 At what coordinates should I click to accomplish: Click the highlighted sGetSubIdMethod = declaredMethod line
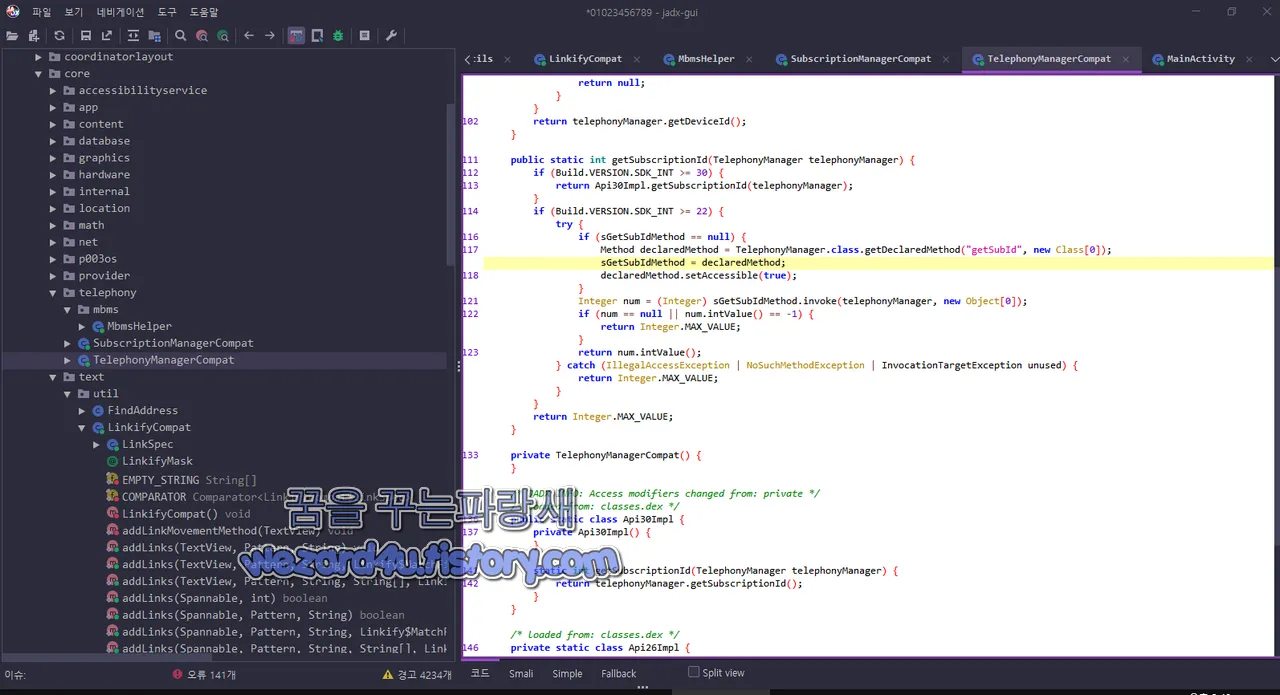pyautogui.click(x=879, y=263)
